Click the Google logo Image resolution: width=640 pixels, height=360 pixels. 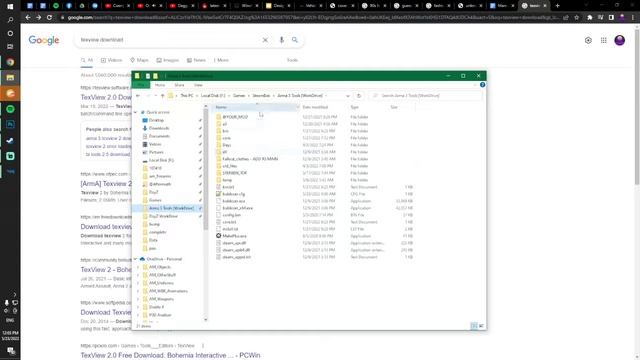tap(44, 40)
